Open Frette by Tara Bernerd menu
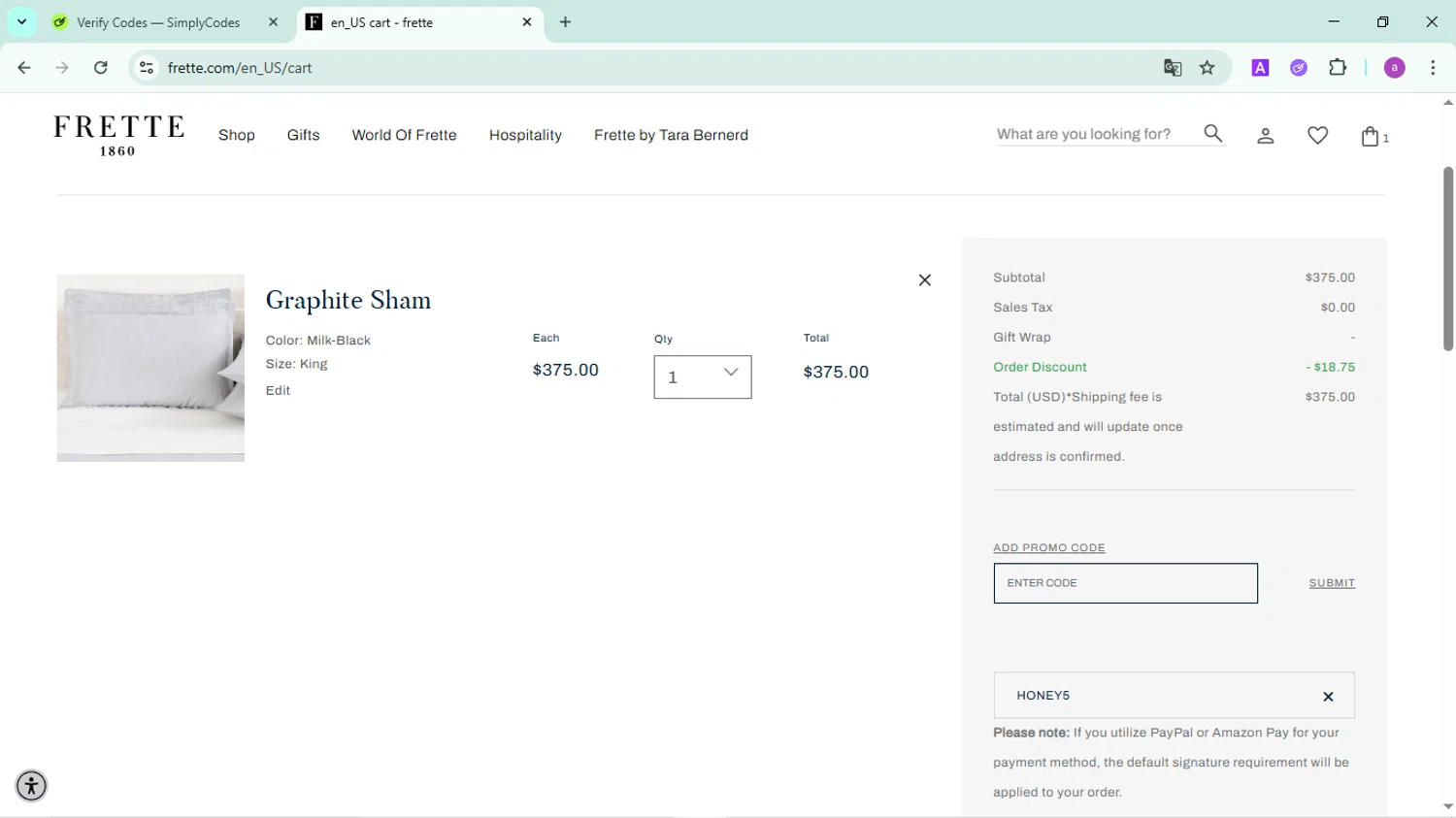 tap(671, 136)
